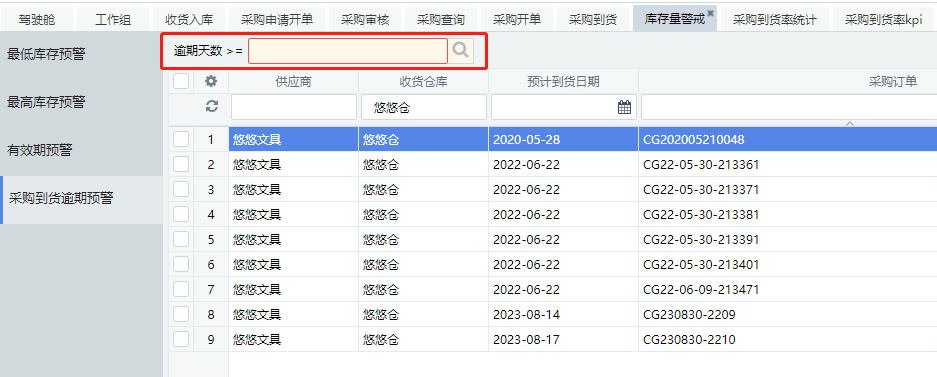Sort by the 预计到货日期 column header
The height and width of the screenshot is (377, 937).
click(564, 81)
